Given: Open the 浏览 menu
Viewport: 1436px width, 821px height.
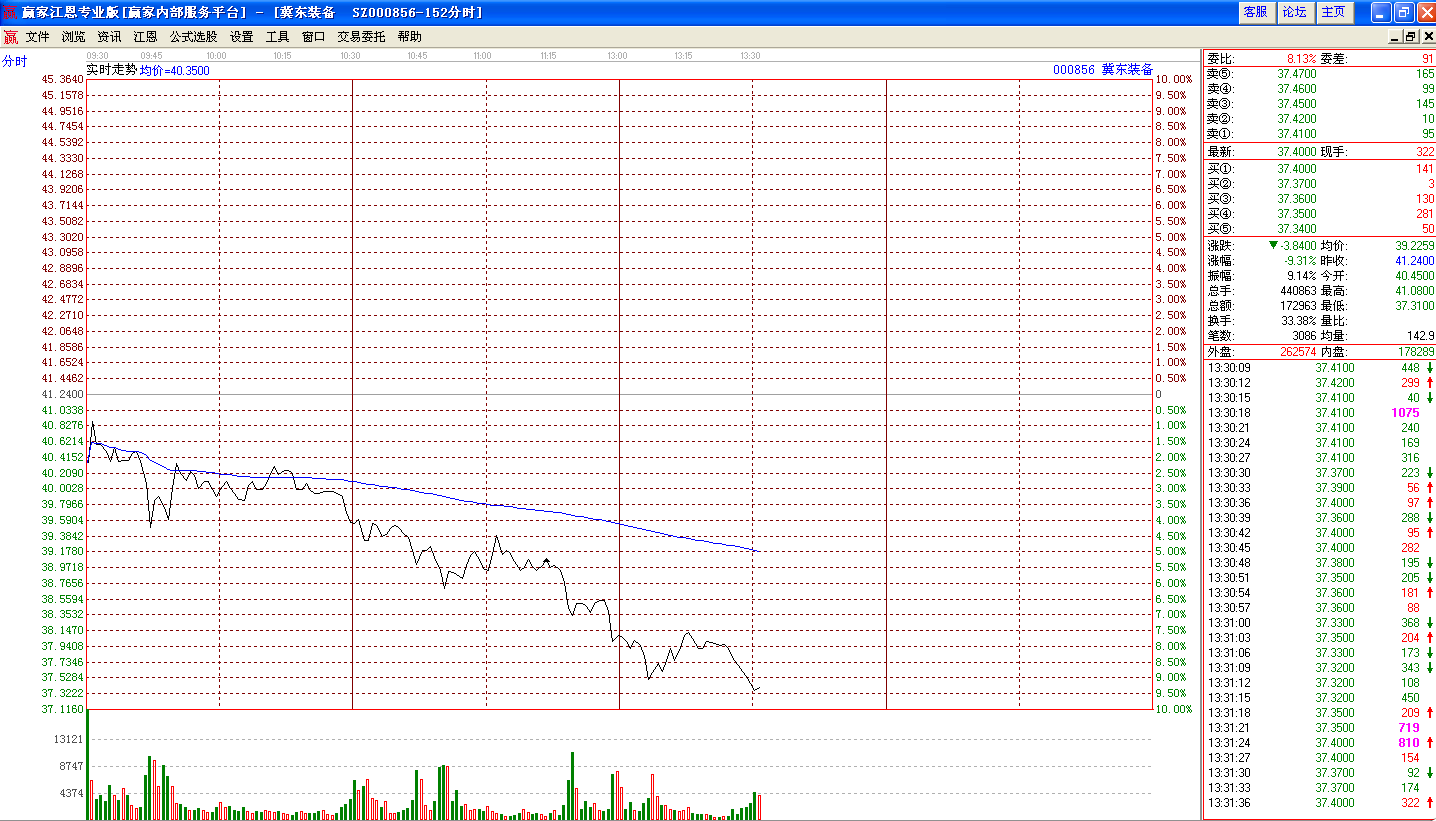Looking at the screenshot, I should (73, 36).
